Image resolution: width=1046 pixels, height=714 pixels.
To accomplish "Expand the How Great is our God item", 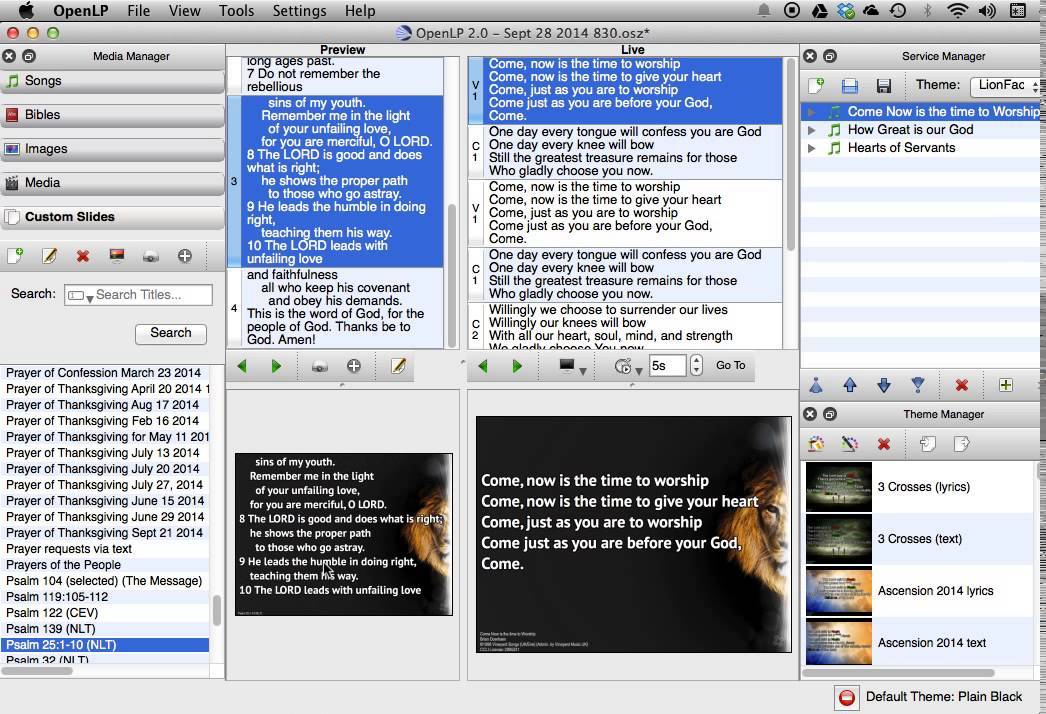I will [x=813, y=130].
